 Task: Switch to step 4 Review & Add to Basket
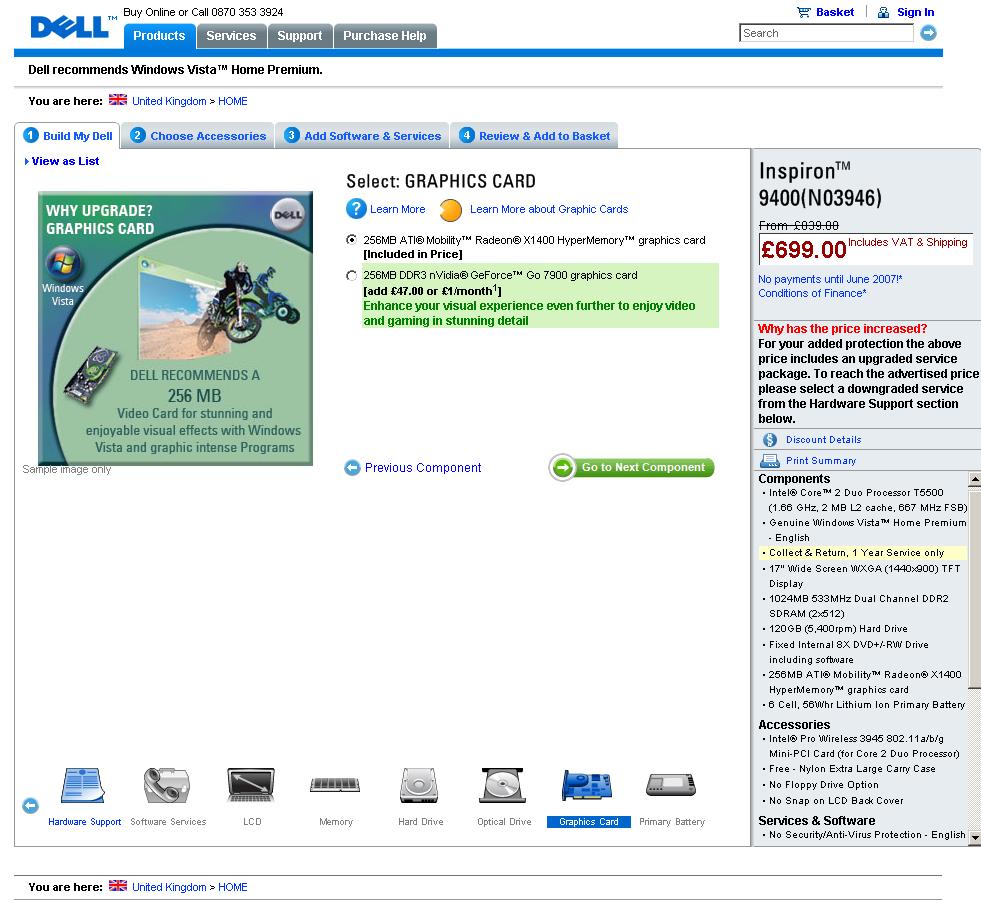tap(534, 136)
